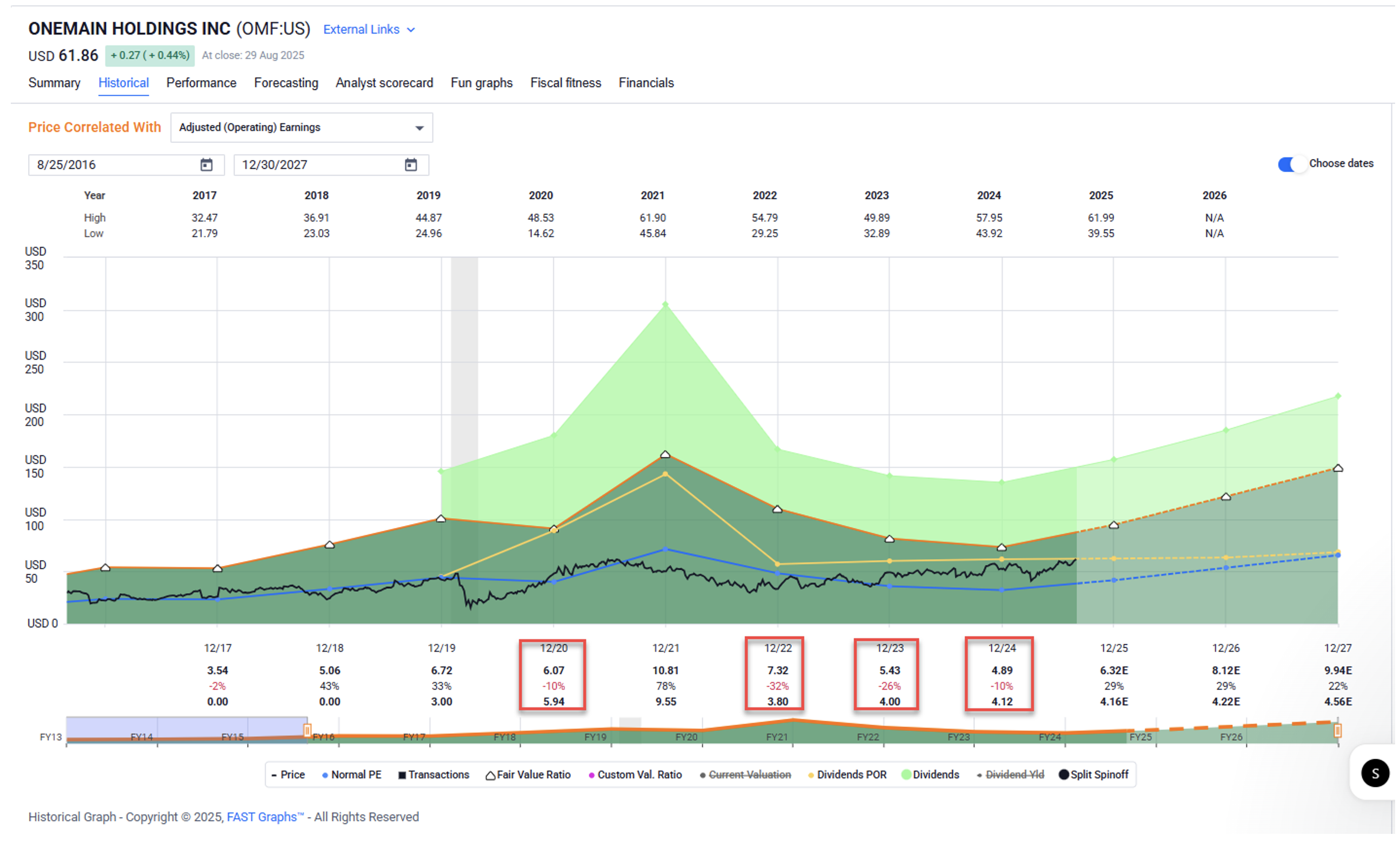1400x862 pixels.
Task: Click the 12/27 estimate 9.94E
Action: [1337, 671]
